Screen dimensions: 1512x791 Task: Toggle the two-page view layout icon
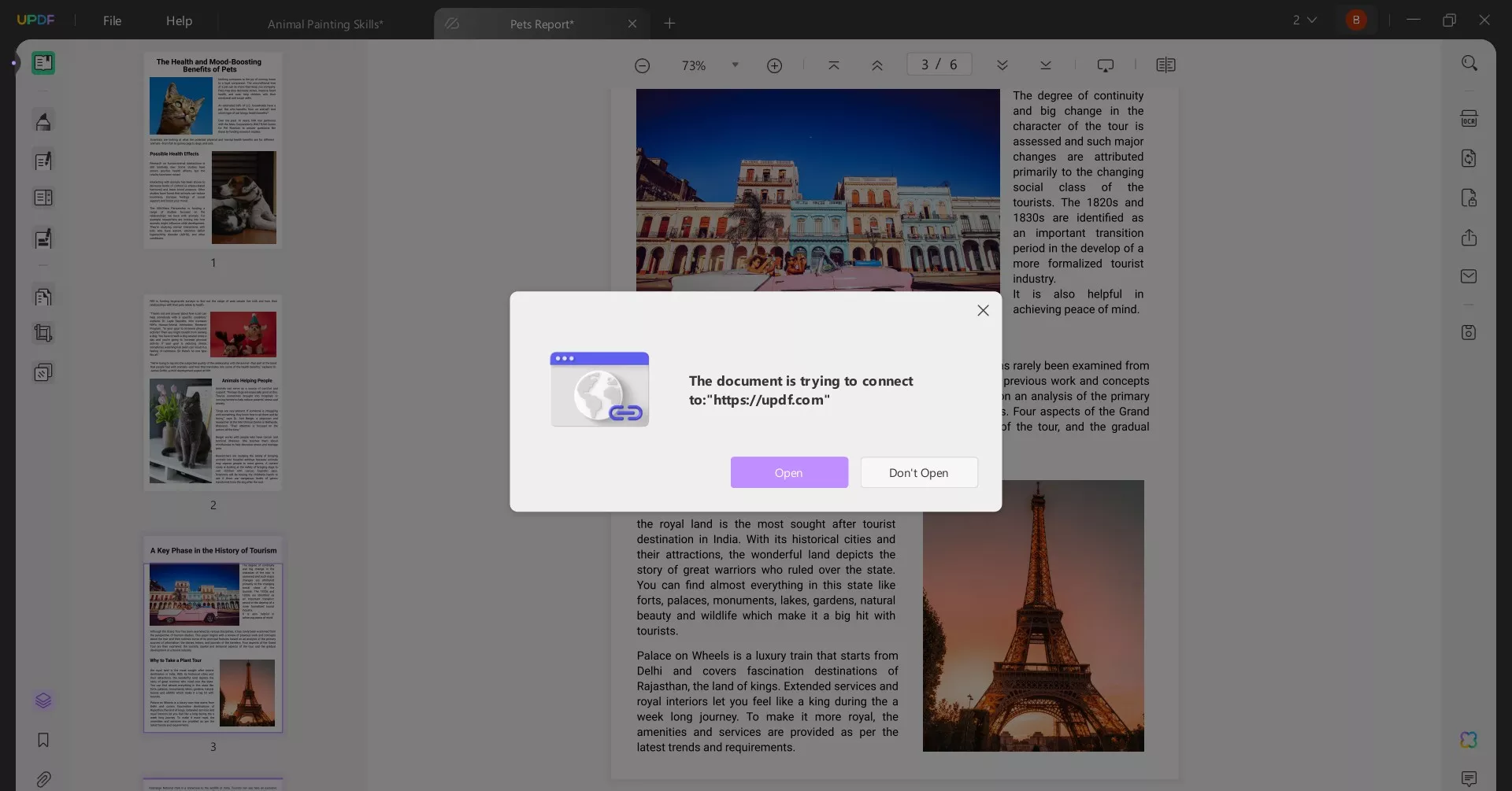1166,65
